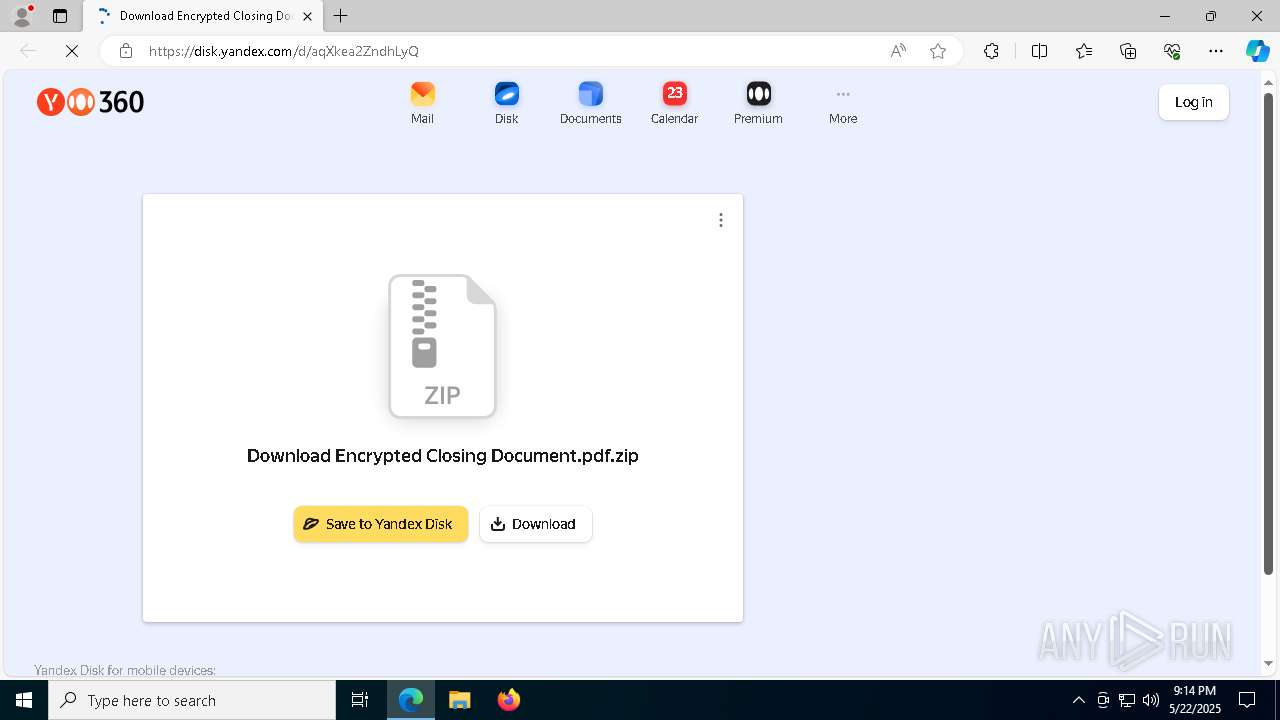Show hidden system tray icons
The height and width of the screenshot is (720, 1280).
(x=1078, y=700)
